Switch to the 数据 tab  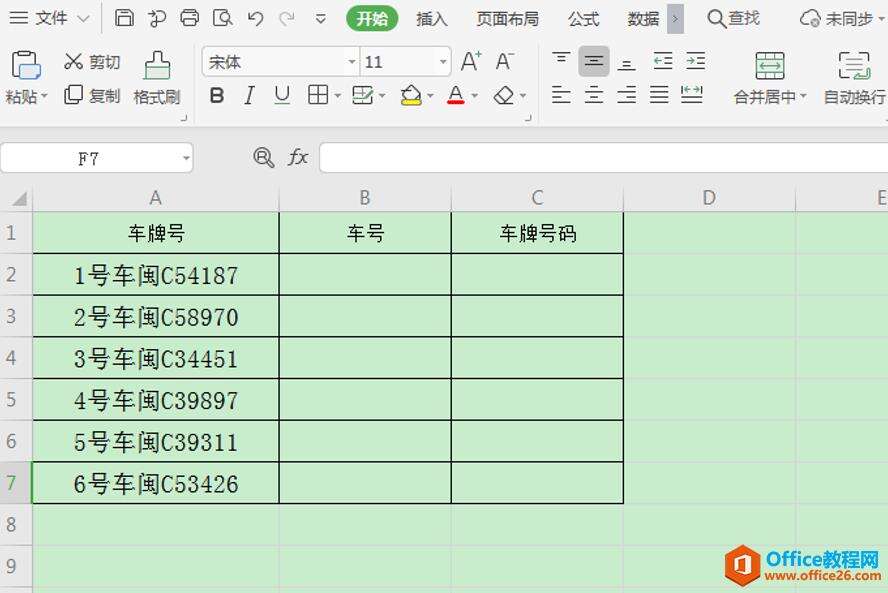[x=643, y=19]
